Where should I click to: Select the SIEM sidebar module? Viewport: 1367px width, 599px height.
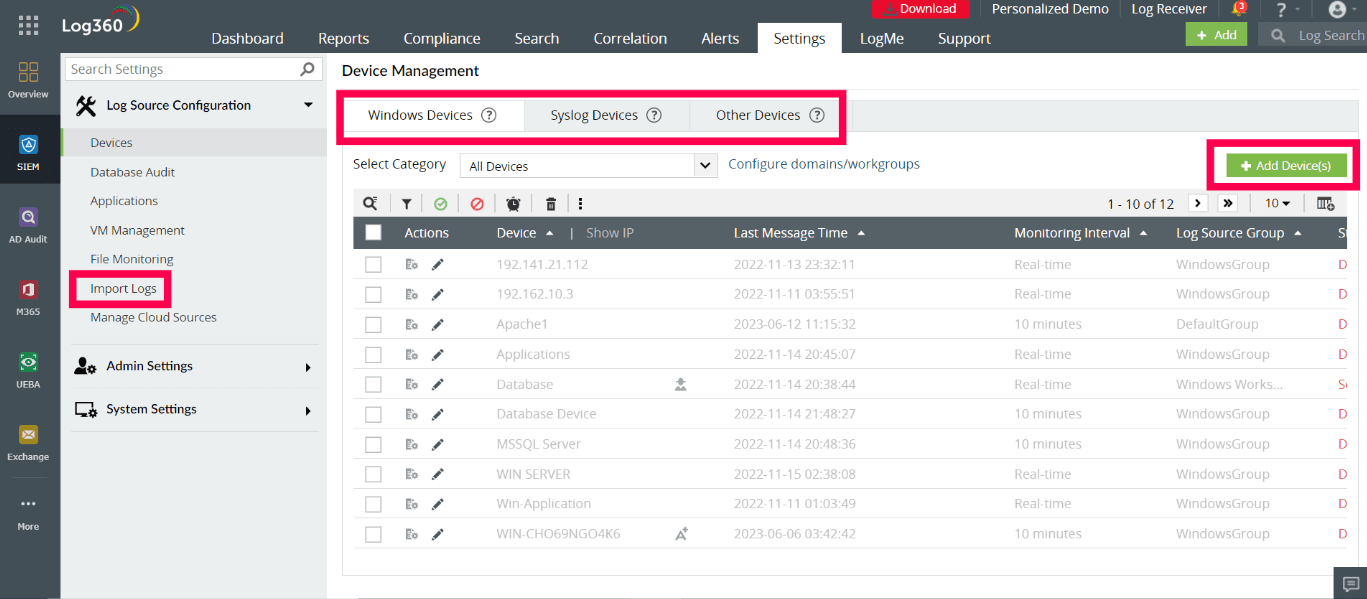28,152
